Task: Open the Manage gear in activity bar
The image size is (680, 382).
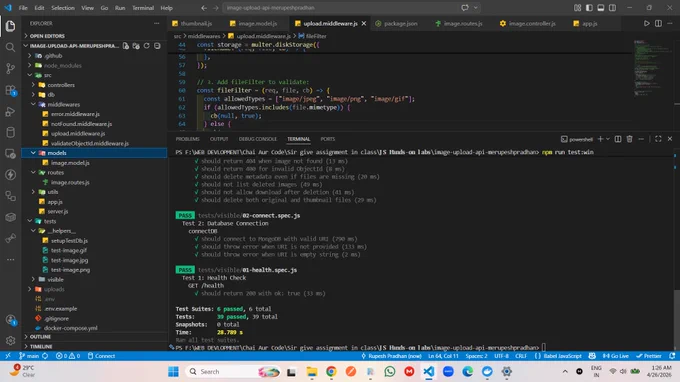Action: (10, 340)
